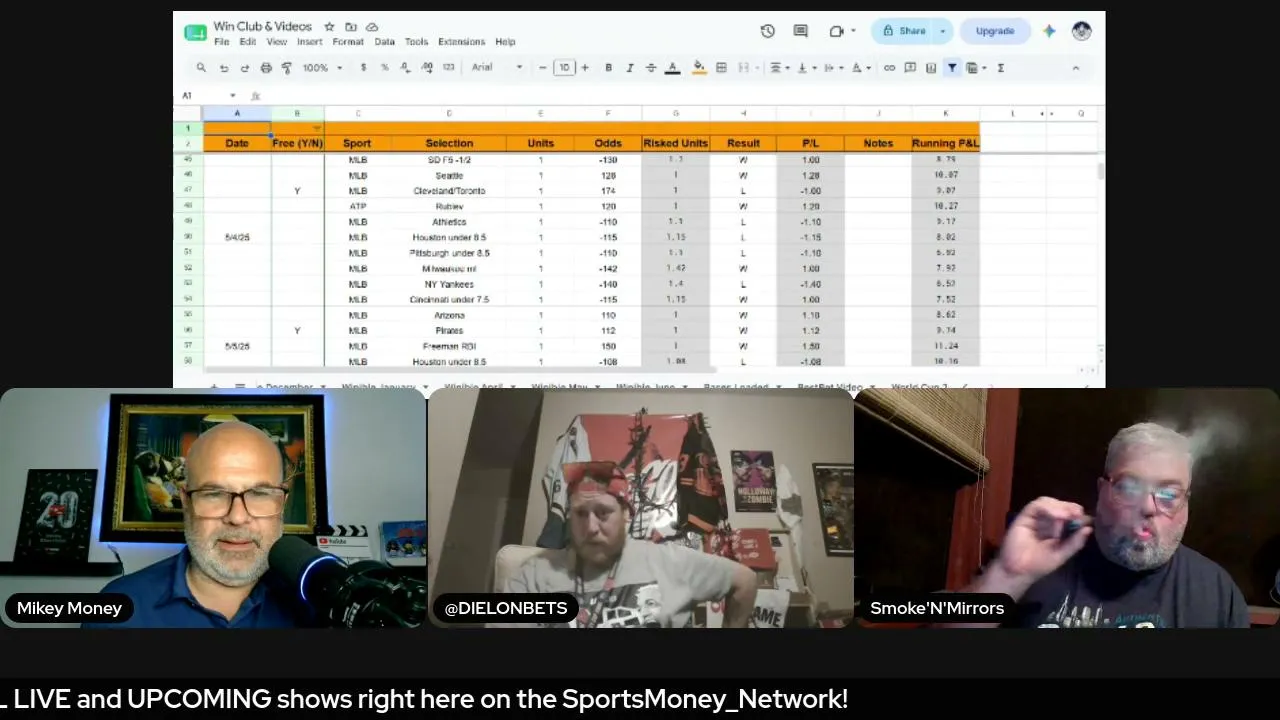Increase decimal places
This screenshot has height=720, width=1280.
click(x=427, y=68)
